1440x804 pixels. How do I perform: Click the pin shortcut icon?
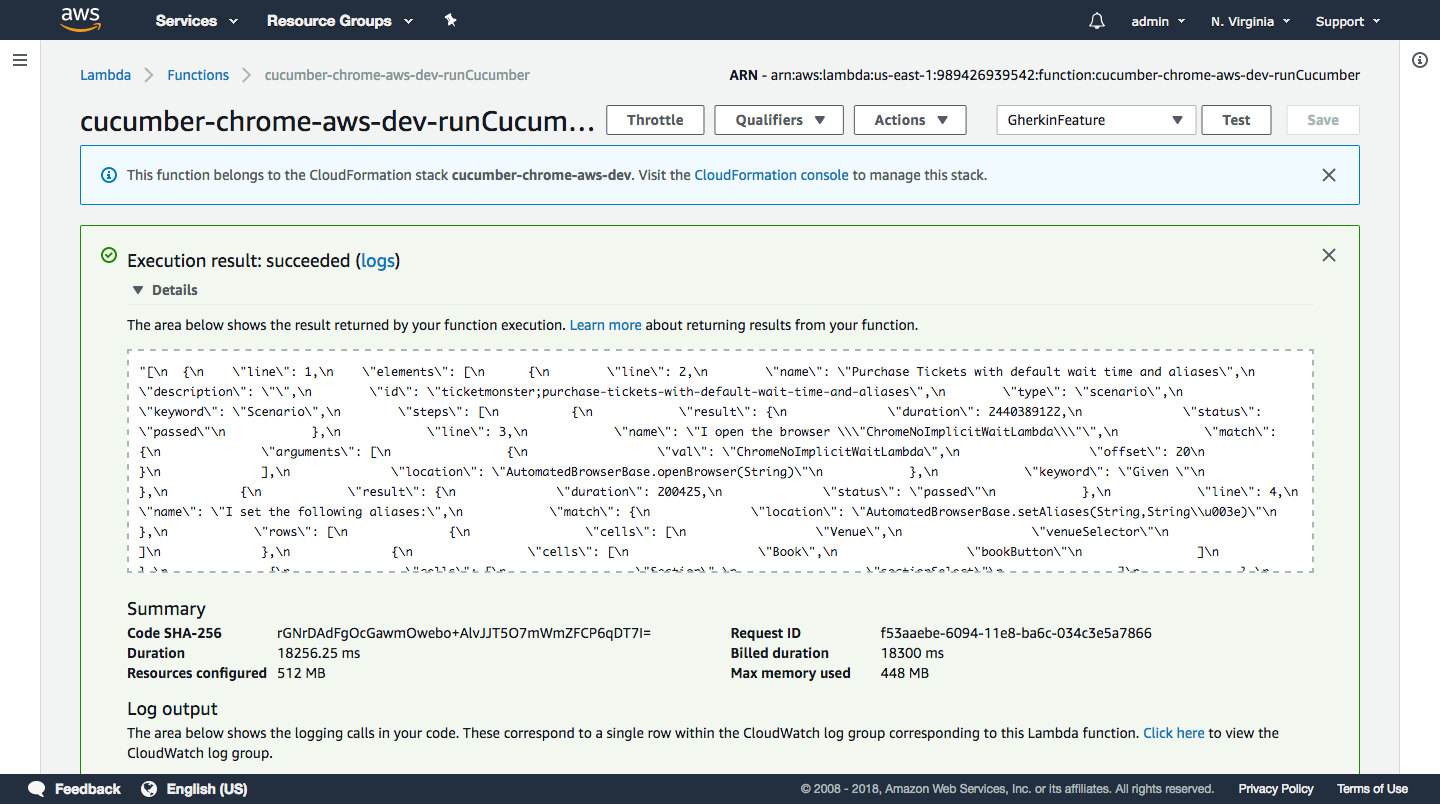(450, 20)
